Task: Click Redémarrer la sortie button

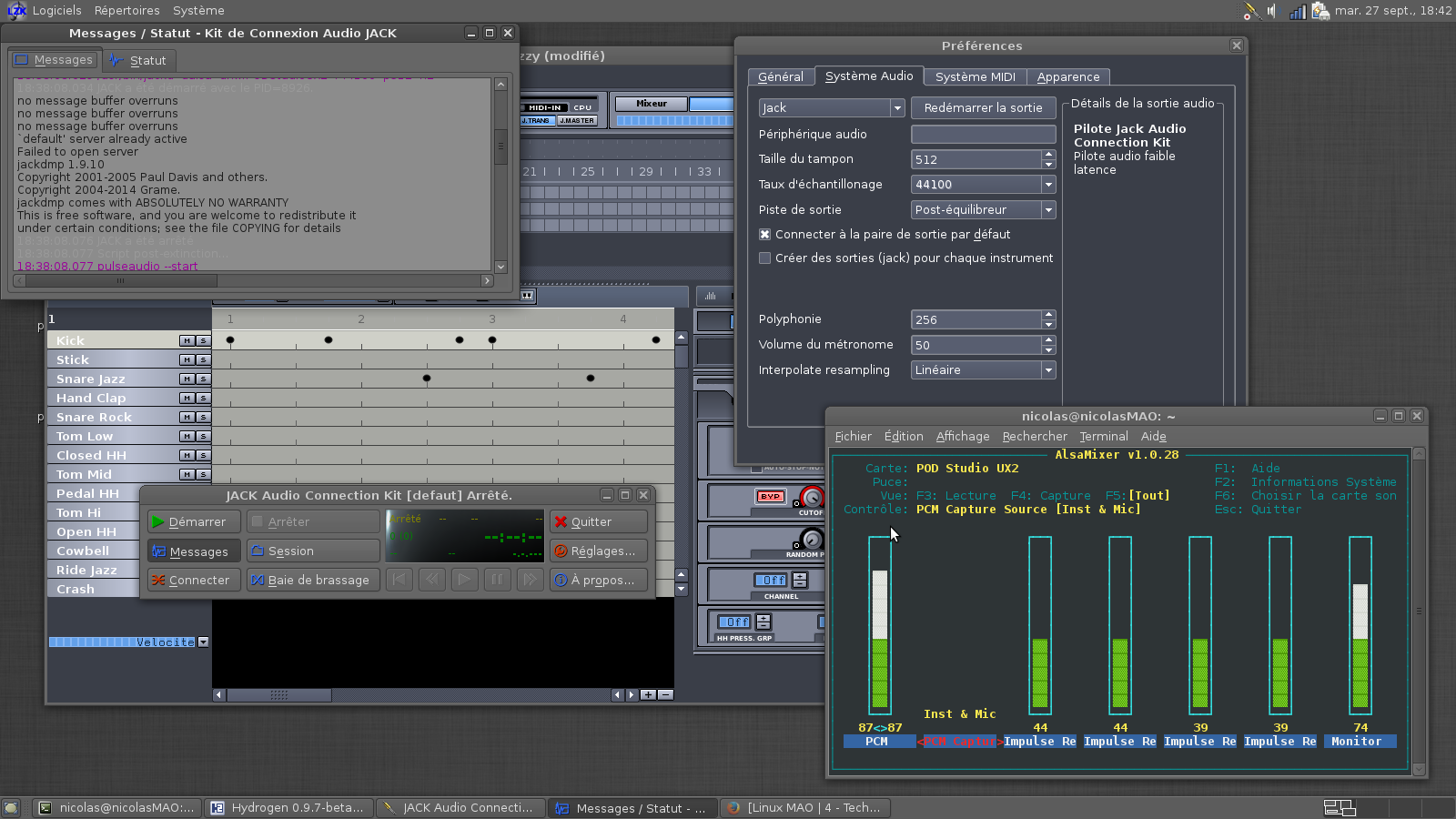Action: [x=983, y=107]
